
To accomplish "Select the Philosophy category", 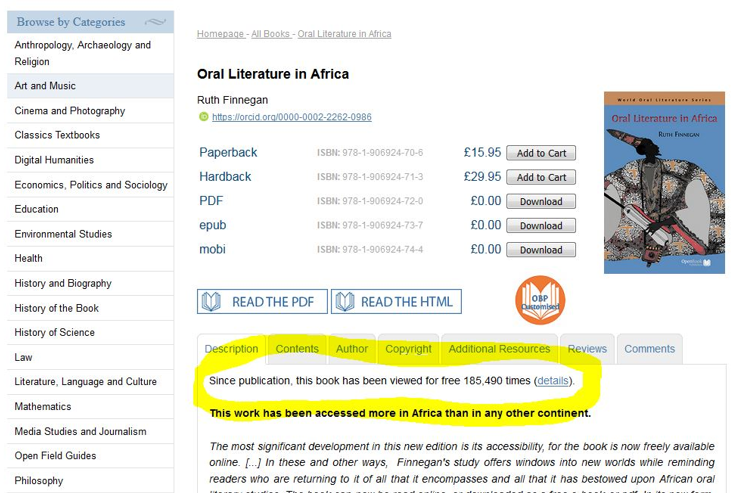I will tap(90, 481).
